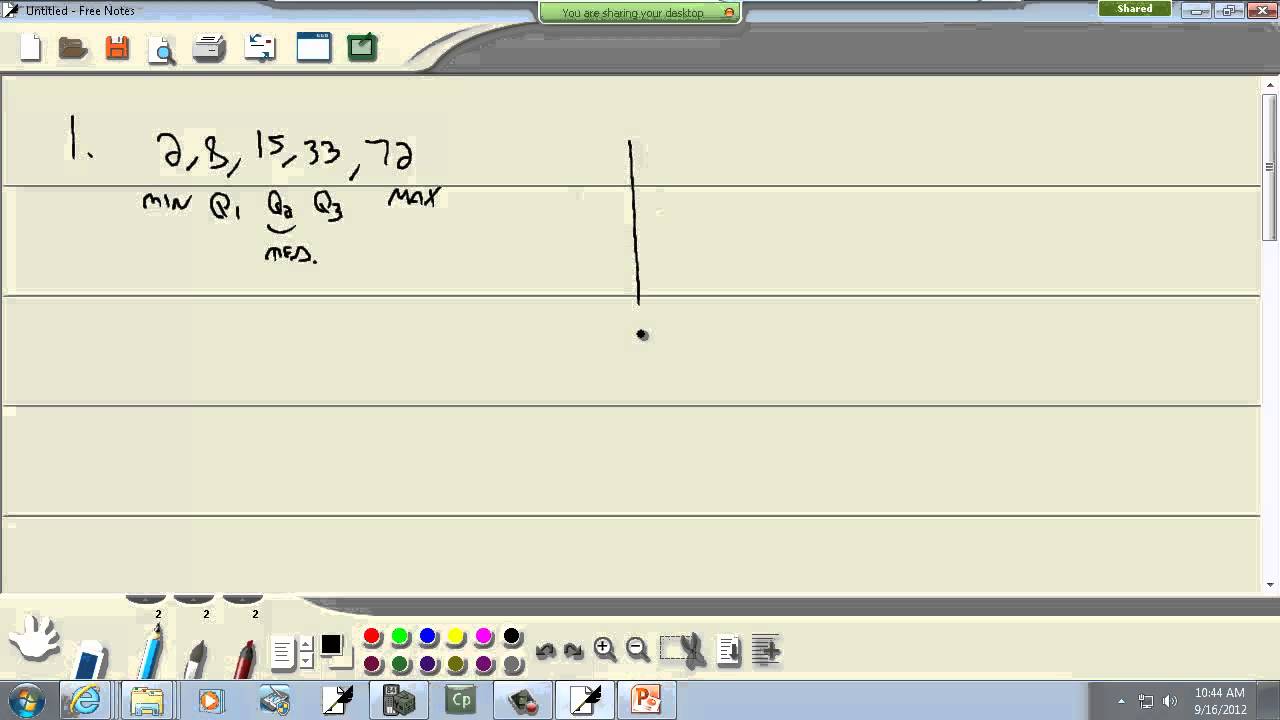The image size is (1280, 720).
Task: Undo the last stroke
Action: tap(545, 651)
